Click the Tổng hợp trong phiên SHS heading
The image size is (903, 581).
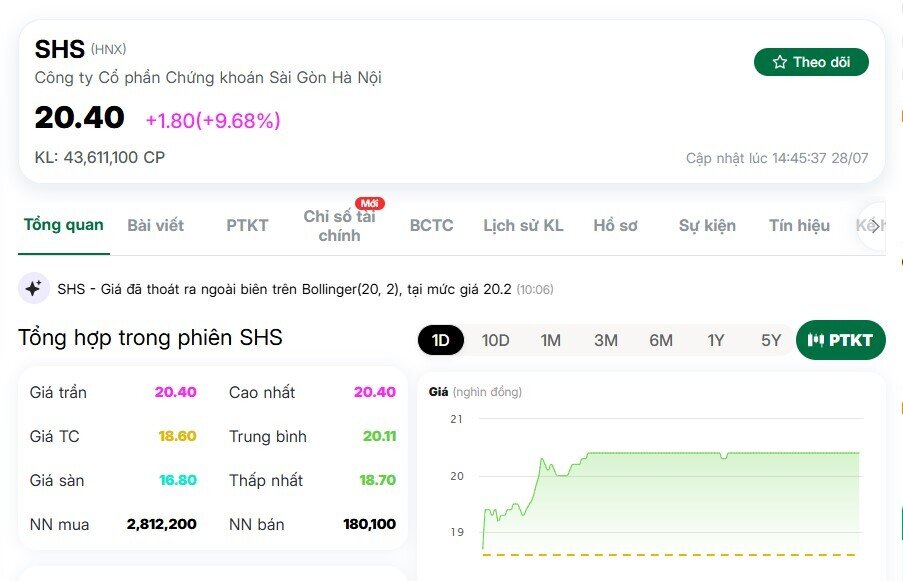150,337
